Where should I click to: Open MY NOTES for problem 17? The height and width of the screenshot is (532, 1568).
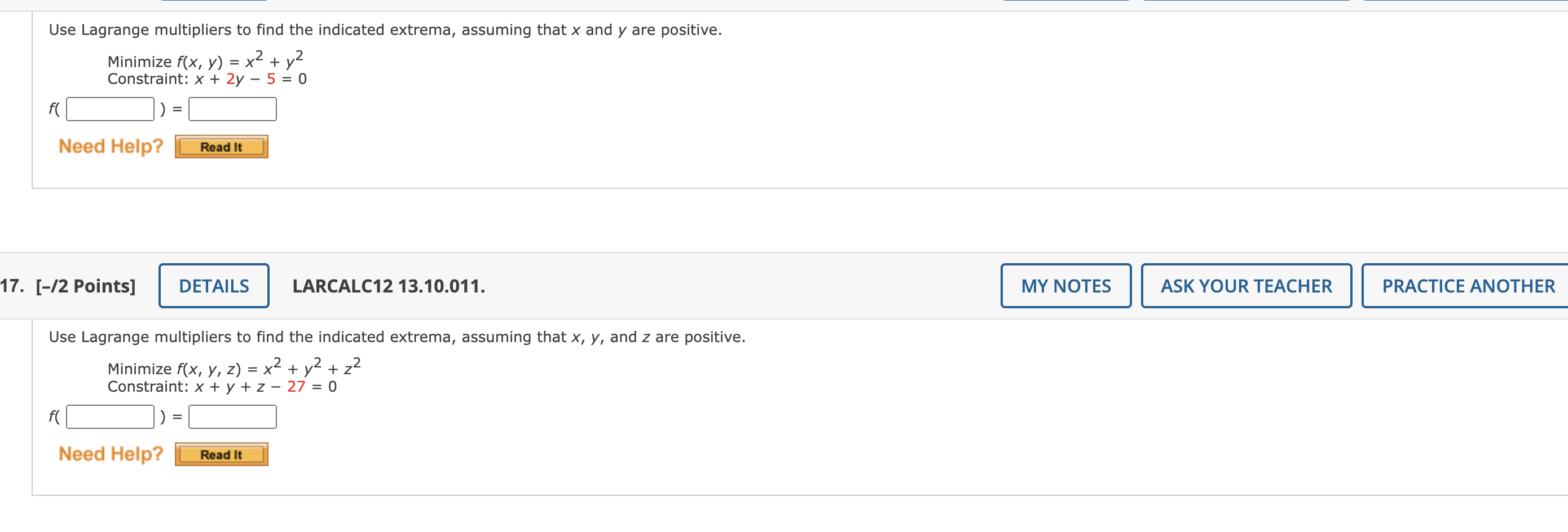coord(1066,285)
